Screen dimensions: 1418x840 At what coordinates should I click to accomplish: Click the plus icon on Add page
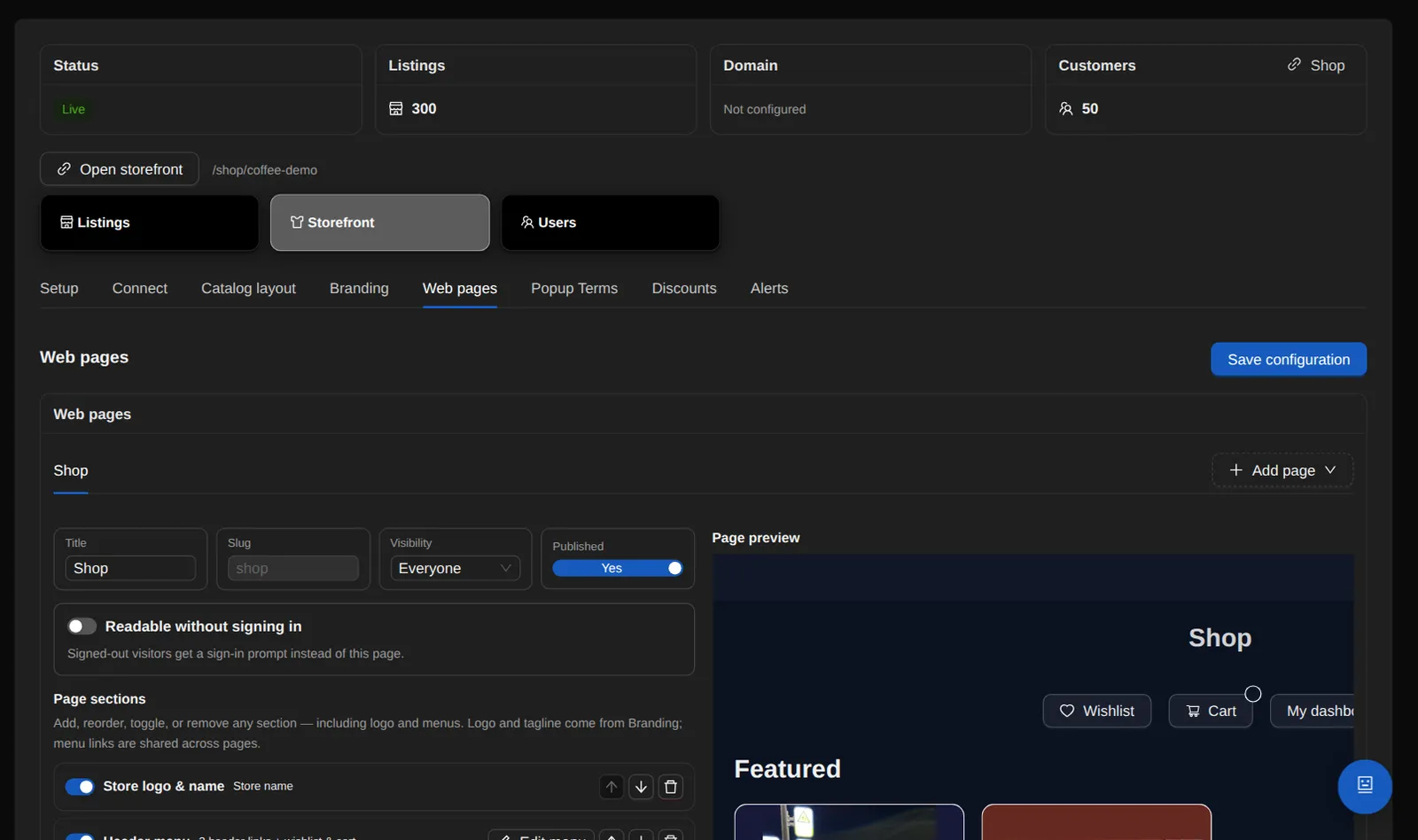[x=1235, y=470]
